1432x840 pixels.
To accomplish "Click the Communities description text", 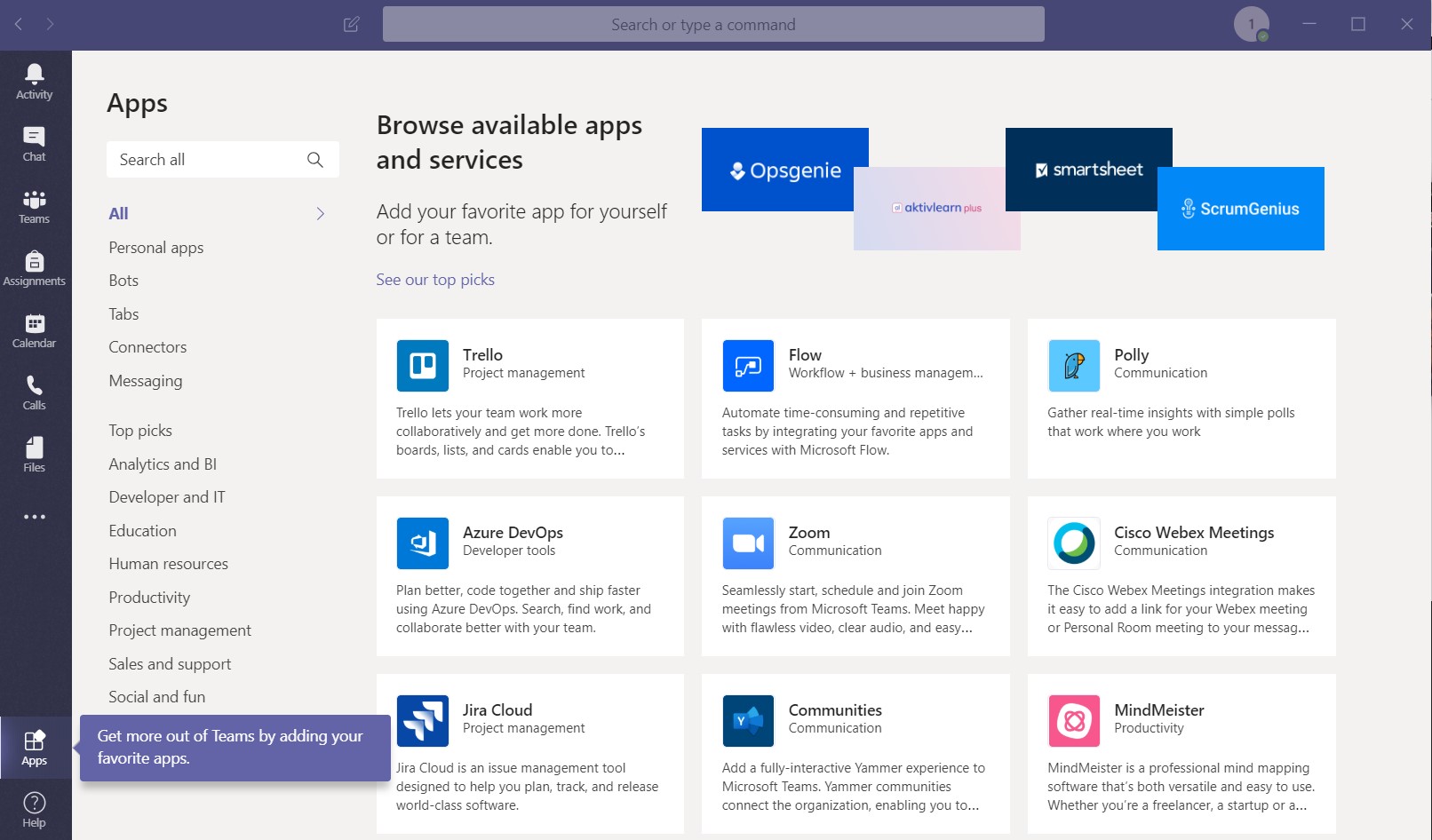I will click(854, 787).
